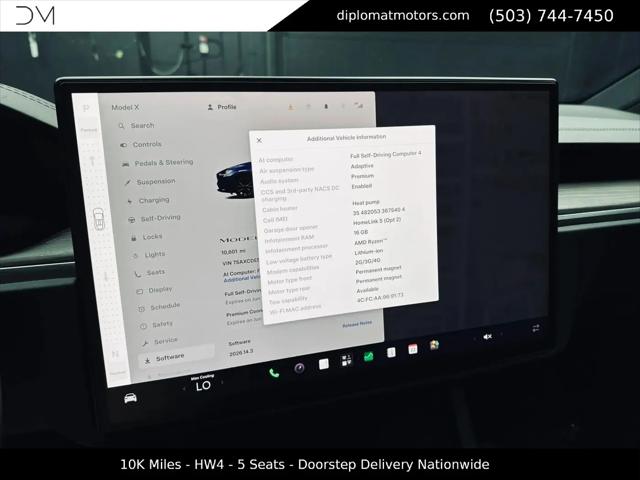
Task: Tap the blue Model X car image
Action: pos(234,180)
